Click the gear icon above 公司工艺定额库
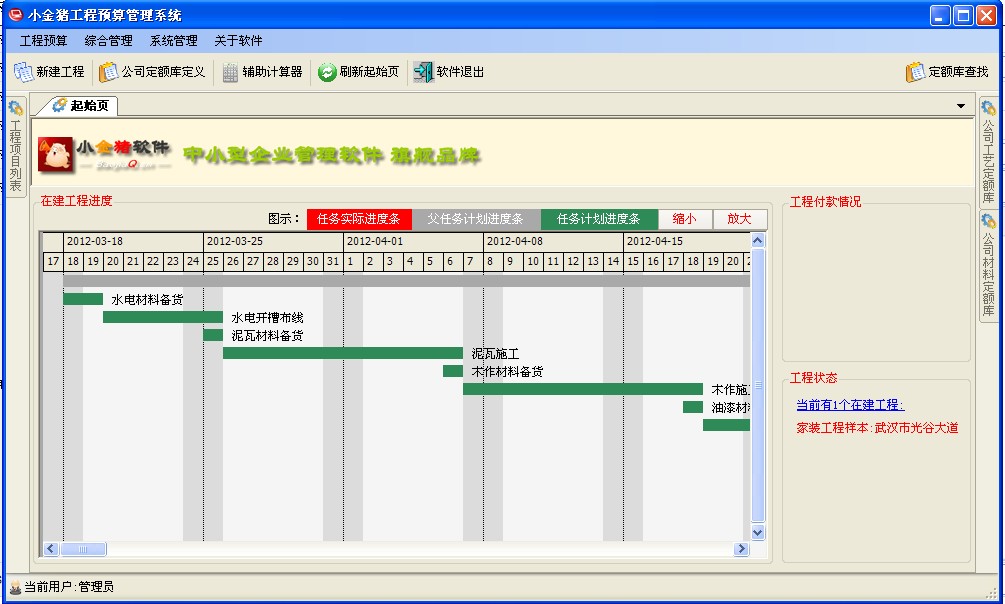Viewport: 1005px width, 604px height. pyautogui.click(x=988, y=108)
